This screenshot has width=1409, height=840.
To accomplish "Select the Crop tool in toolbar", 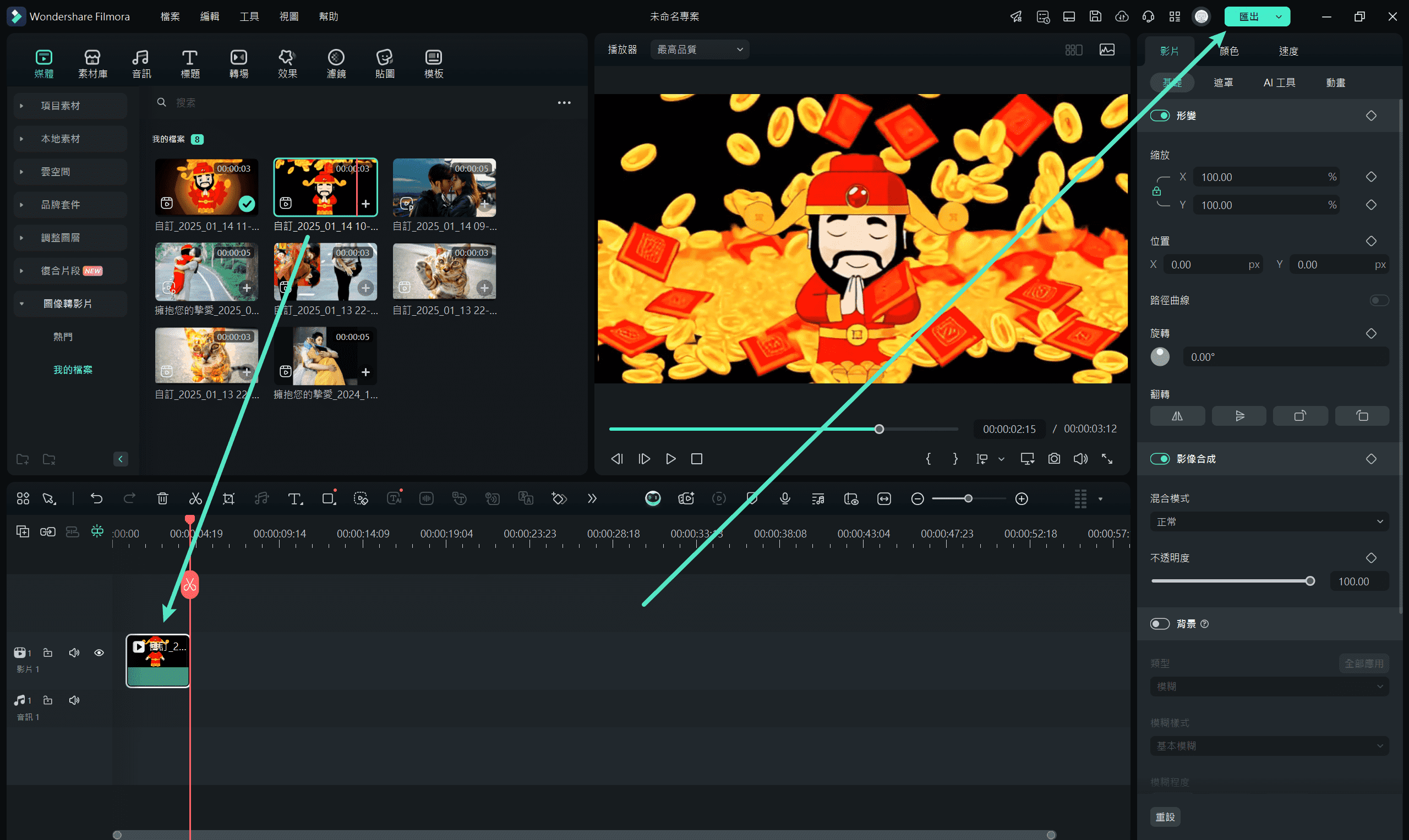I will click(x=229, y=499).
